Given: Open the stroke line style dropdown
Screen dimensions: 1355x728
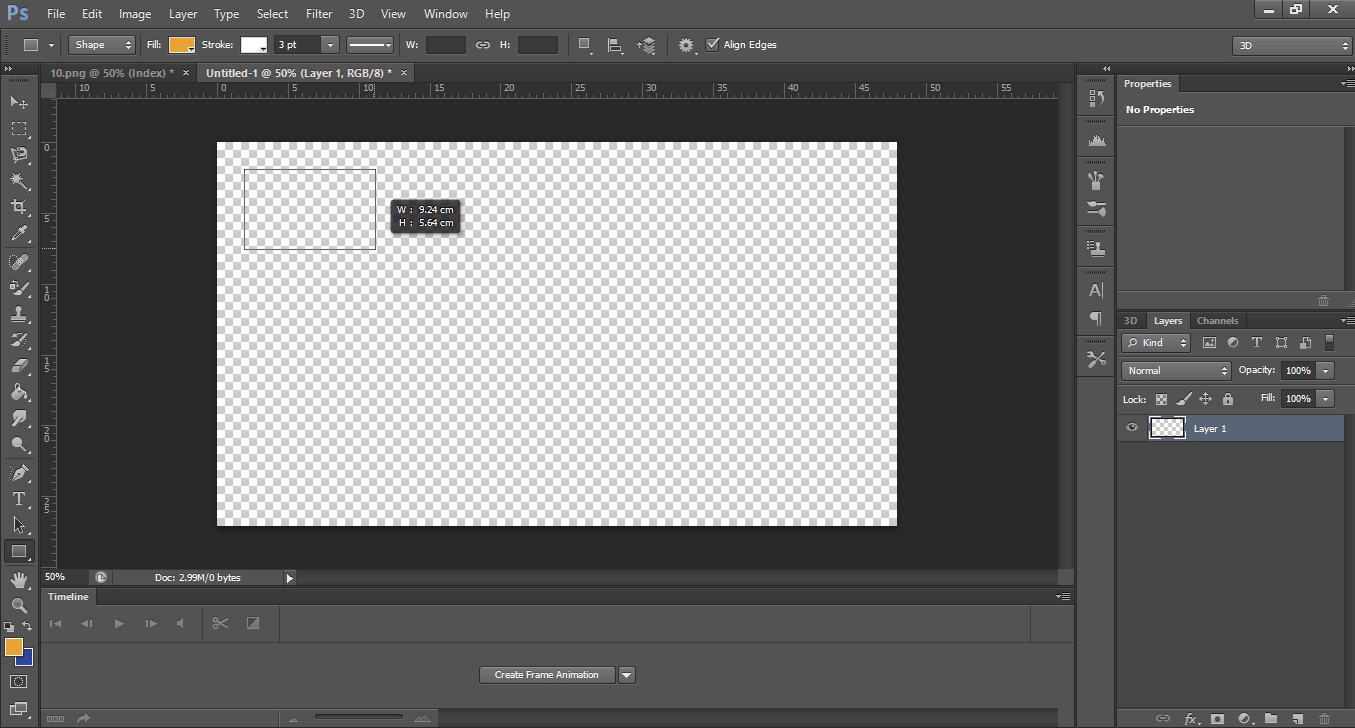Looking at the screenshot, I should (x=370, y=45).
